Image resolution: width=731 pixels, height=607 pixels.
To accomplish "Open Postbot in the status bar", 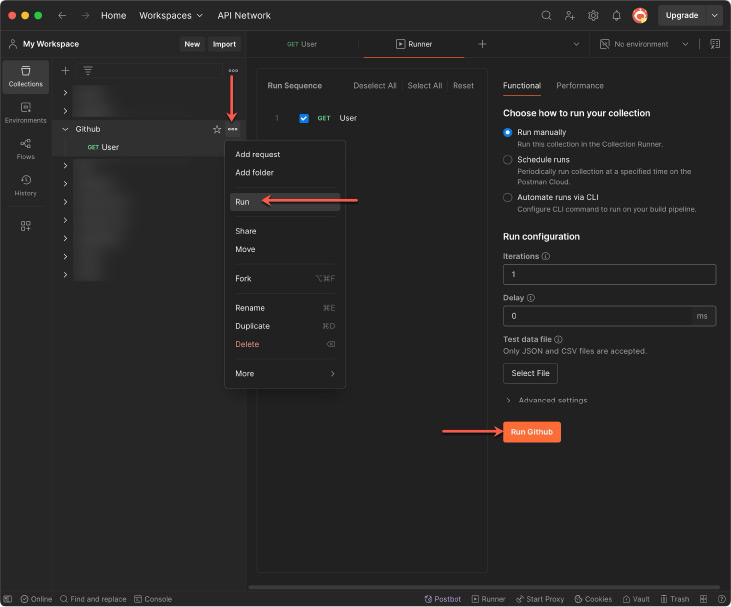I will (442, 599).
